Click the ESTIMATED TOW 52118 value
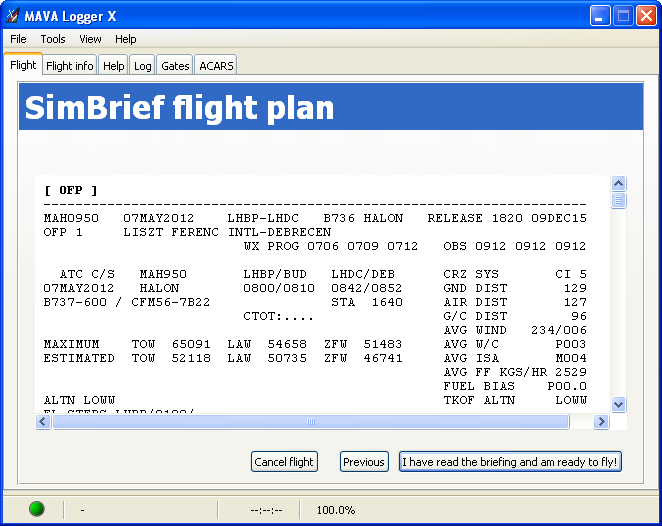This screenshot has width=662, height=526. click(191, 358)
